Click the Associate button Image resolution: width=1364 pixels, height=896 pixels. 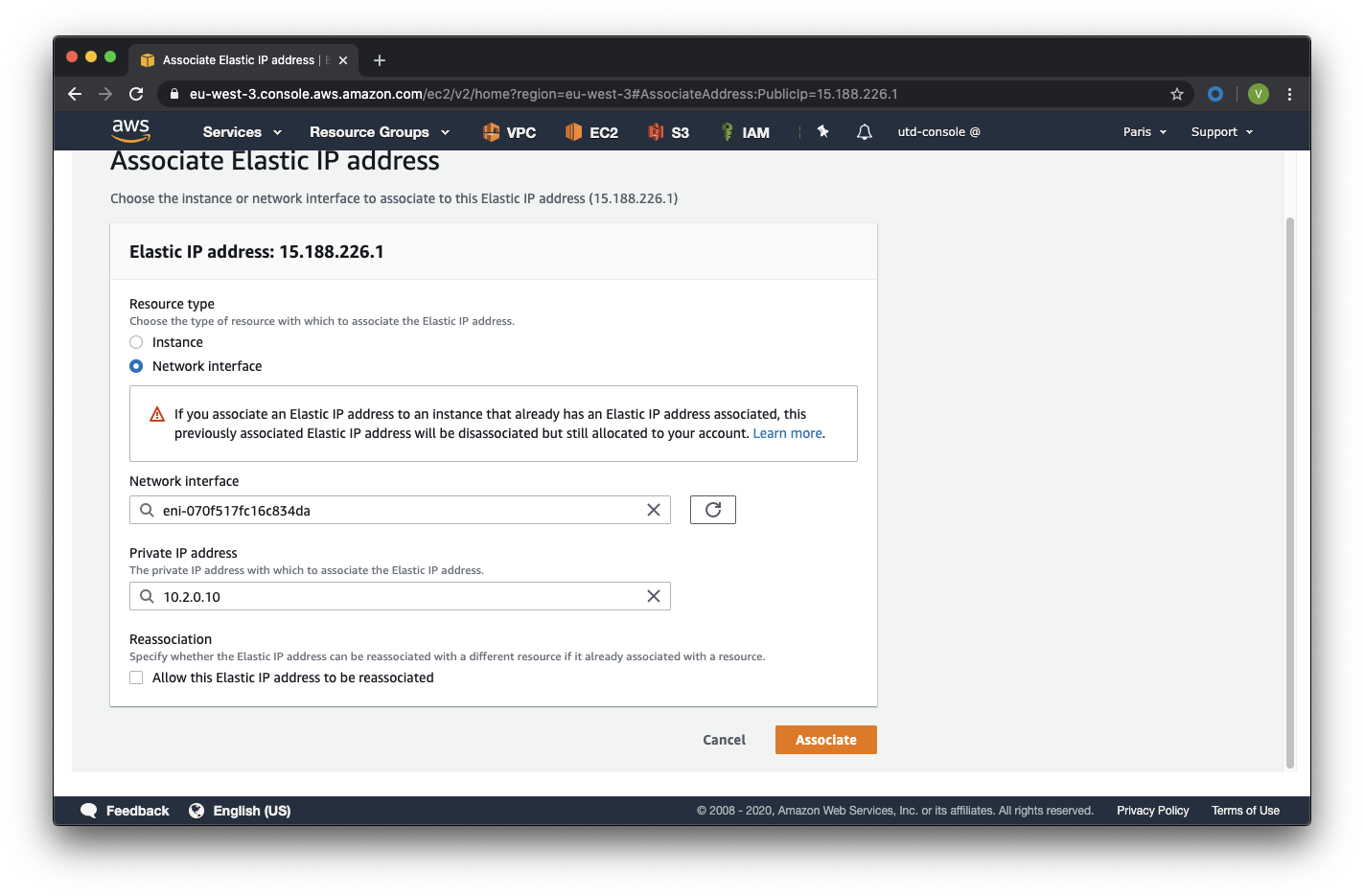tap(826, 740)
